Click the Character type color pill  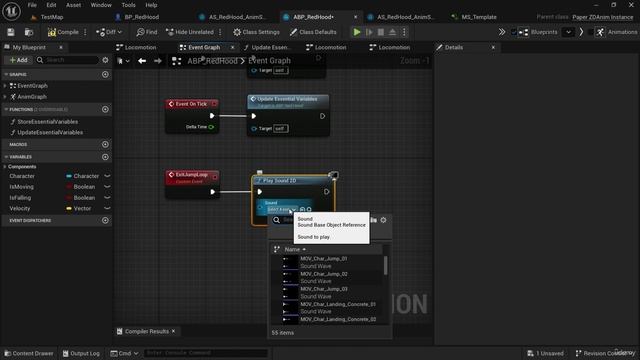pyautogui.click(x=69, y=176)
